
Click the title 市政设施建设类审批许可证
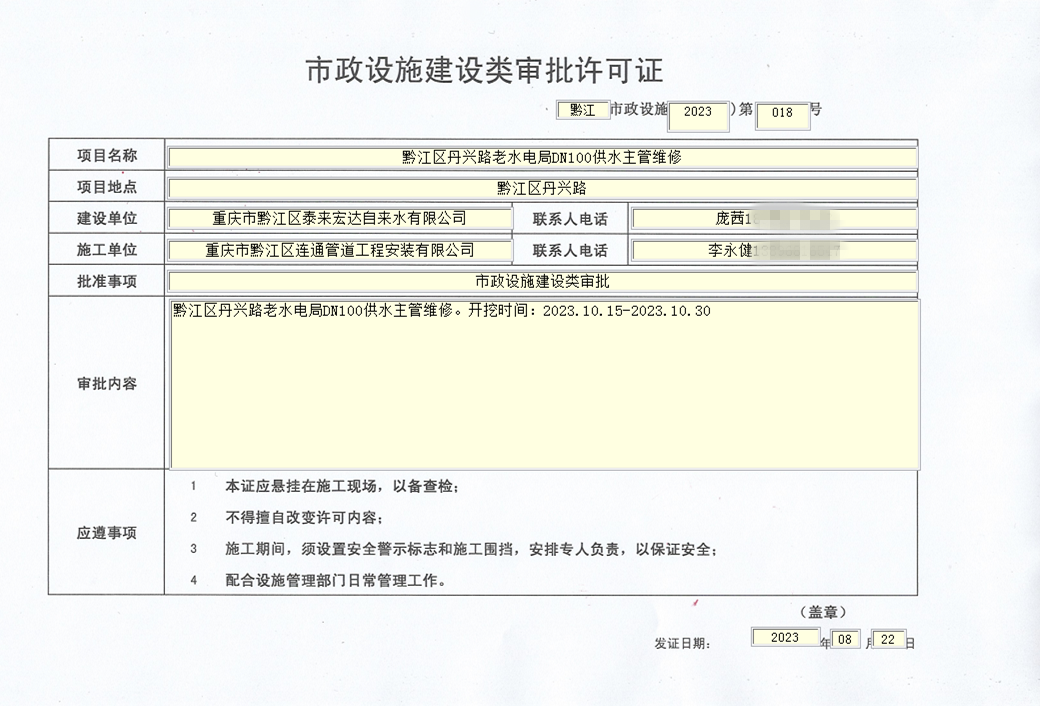(x=484, y=70)
